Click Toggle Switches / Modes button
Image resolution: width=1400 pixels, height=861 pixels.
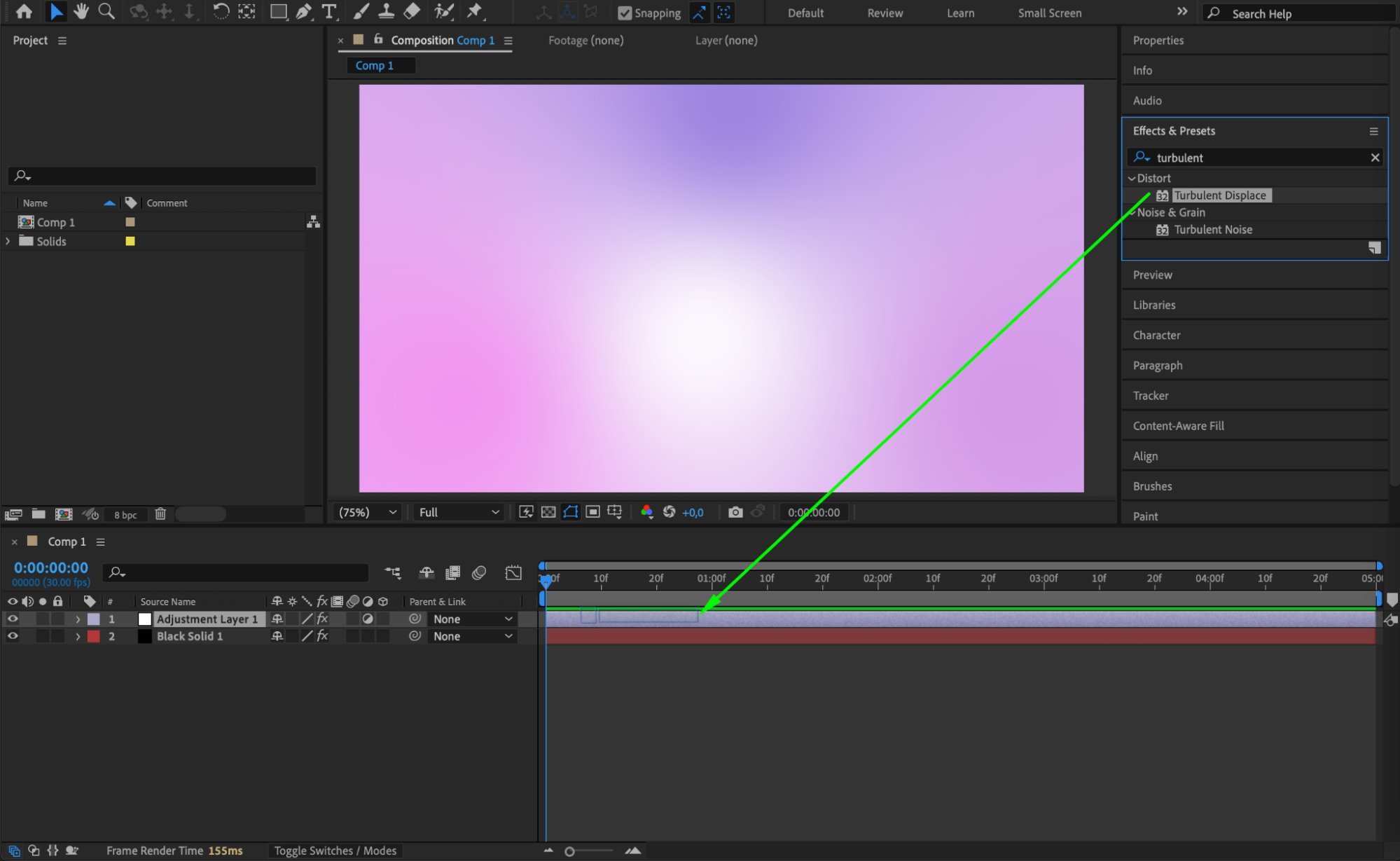(335, 850)
